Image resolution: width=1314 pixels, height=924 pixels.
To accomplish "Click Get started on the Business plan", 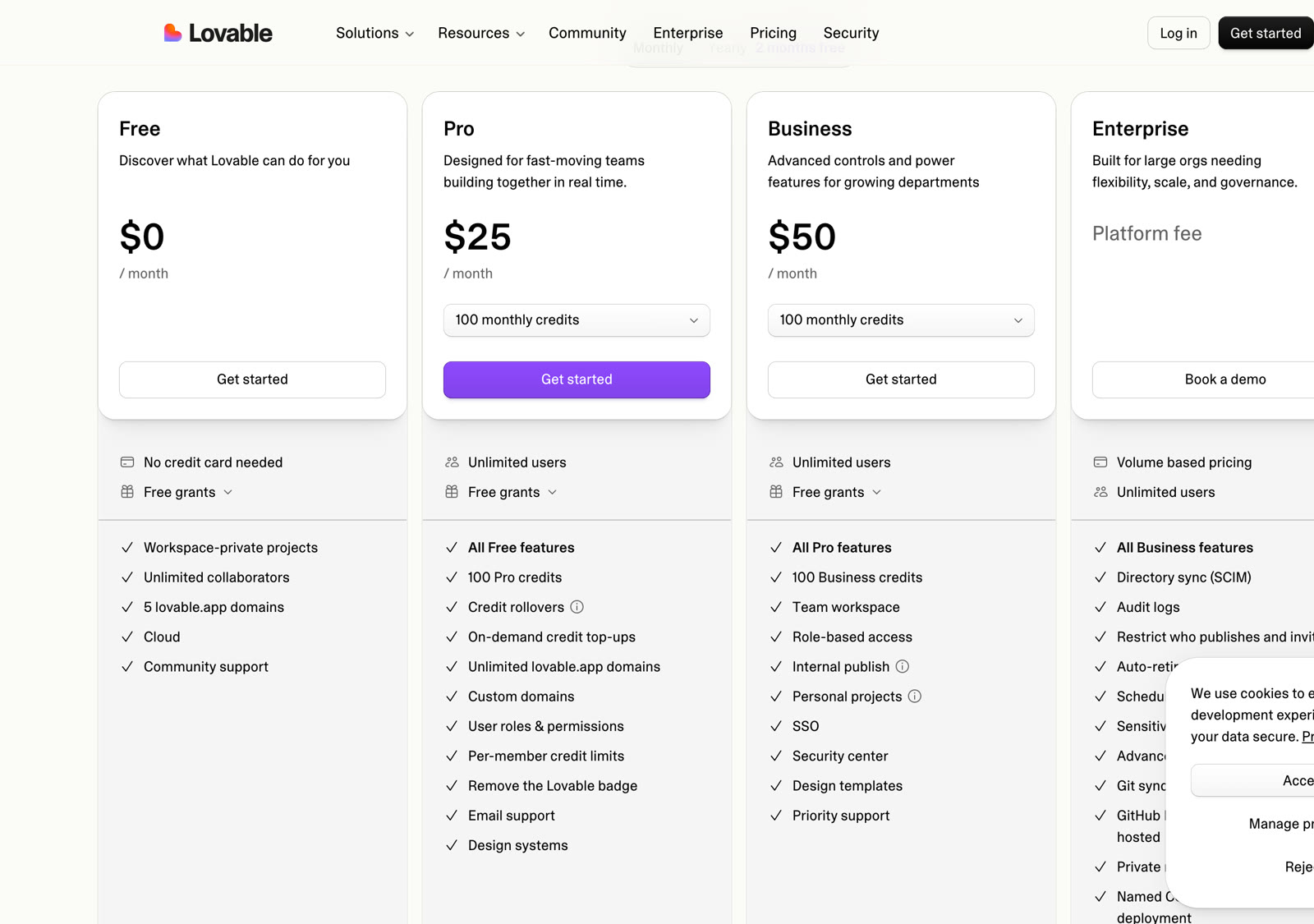I will [901, 379].
